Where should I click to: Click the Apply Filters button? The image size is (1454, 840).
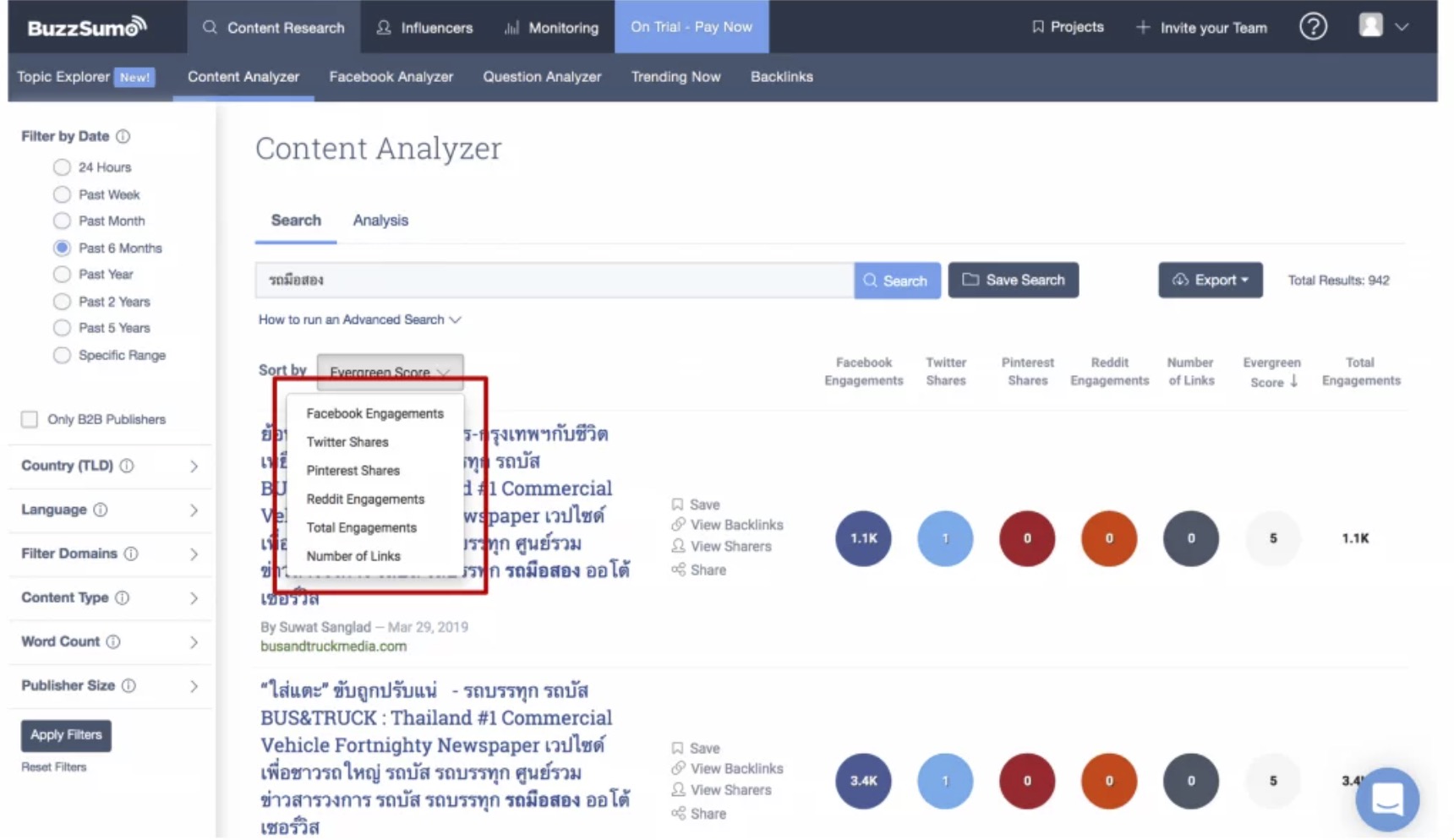(x=66, y=735)
